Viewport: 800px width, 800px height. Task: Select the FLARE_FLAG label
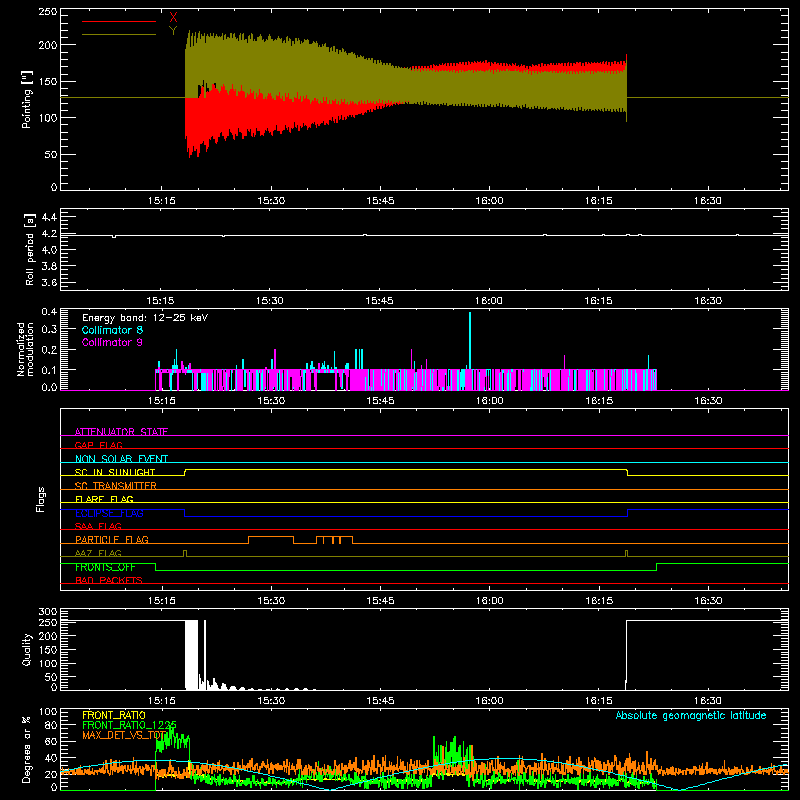click(104, 499)
